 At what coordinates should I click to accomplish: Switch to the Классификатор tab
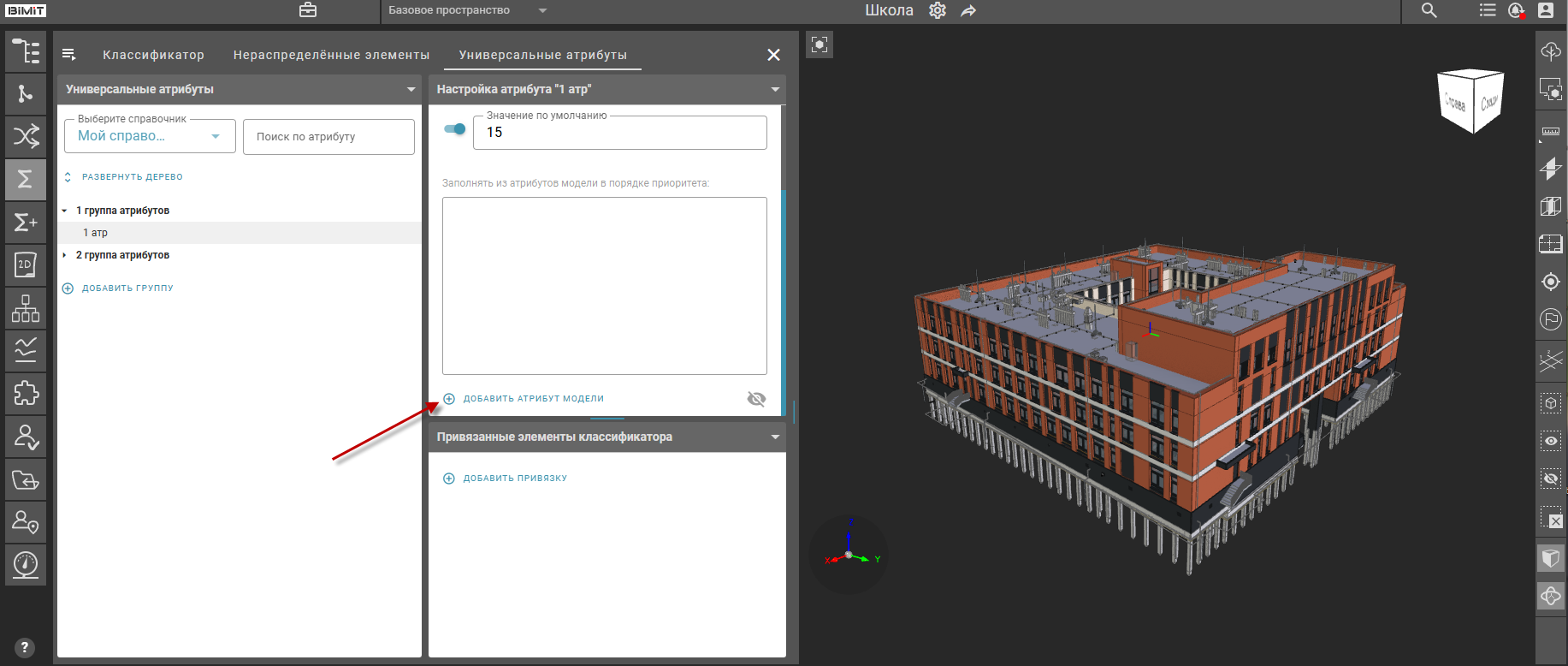coord(153,55)
